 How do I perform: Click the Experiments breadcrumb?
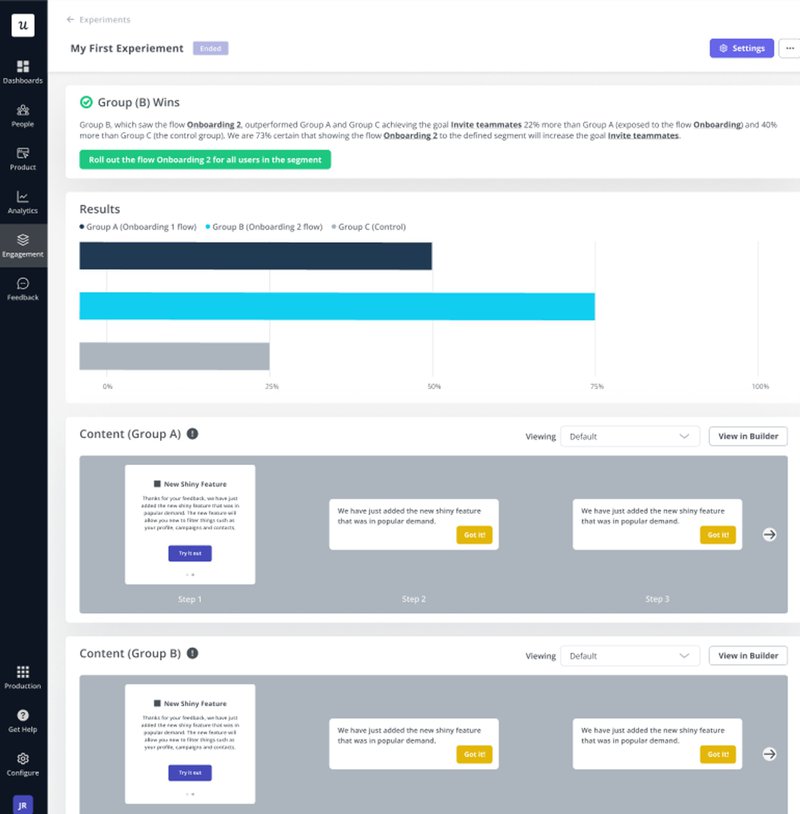[107, 19]
